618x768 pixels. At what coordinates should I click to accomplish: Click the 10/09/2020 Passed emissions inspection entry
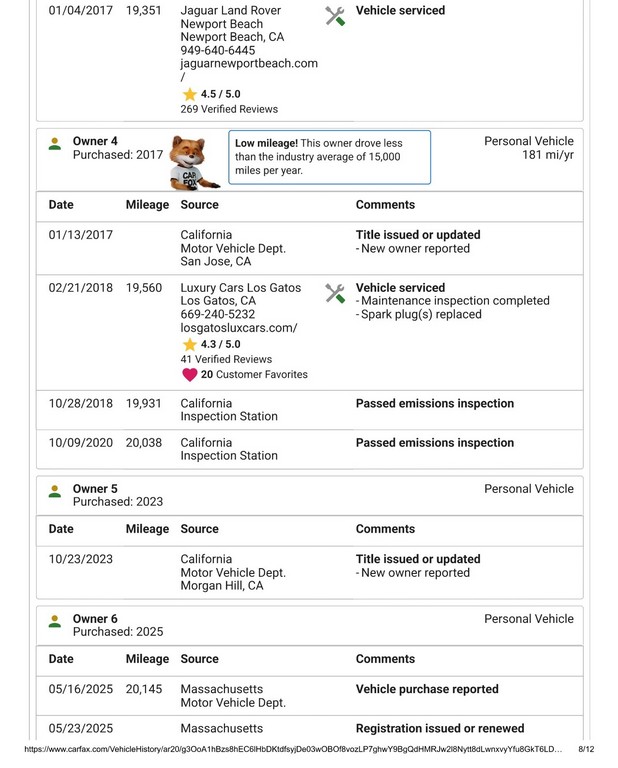434,443
